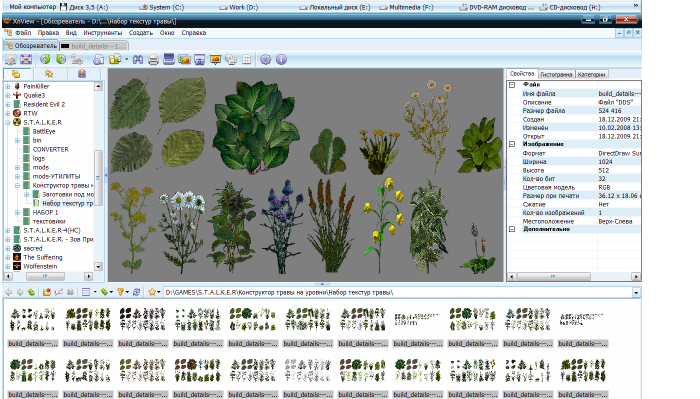Click the Размер файла value 524 416
The image size is (700, 399).
pos(609,111)
